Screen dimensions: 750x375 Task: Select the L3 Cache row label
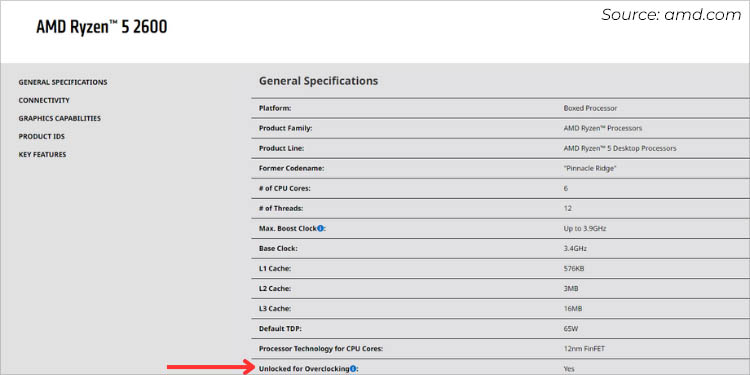click(275, 309)
